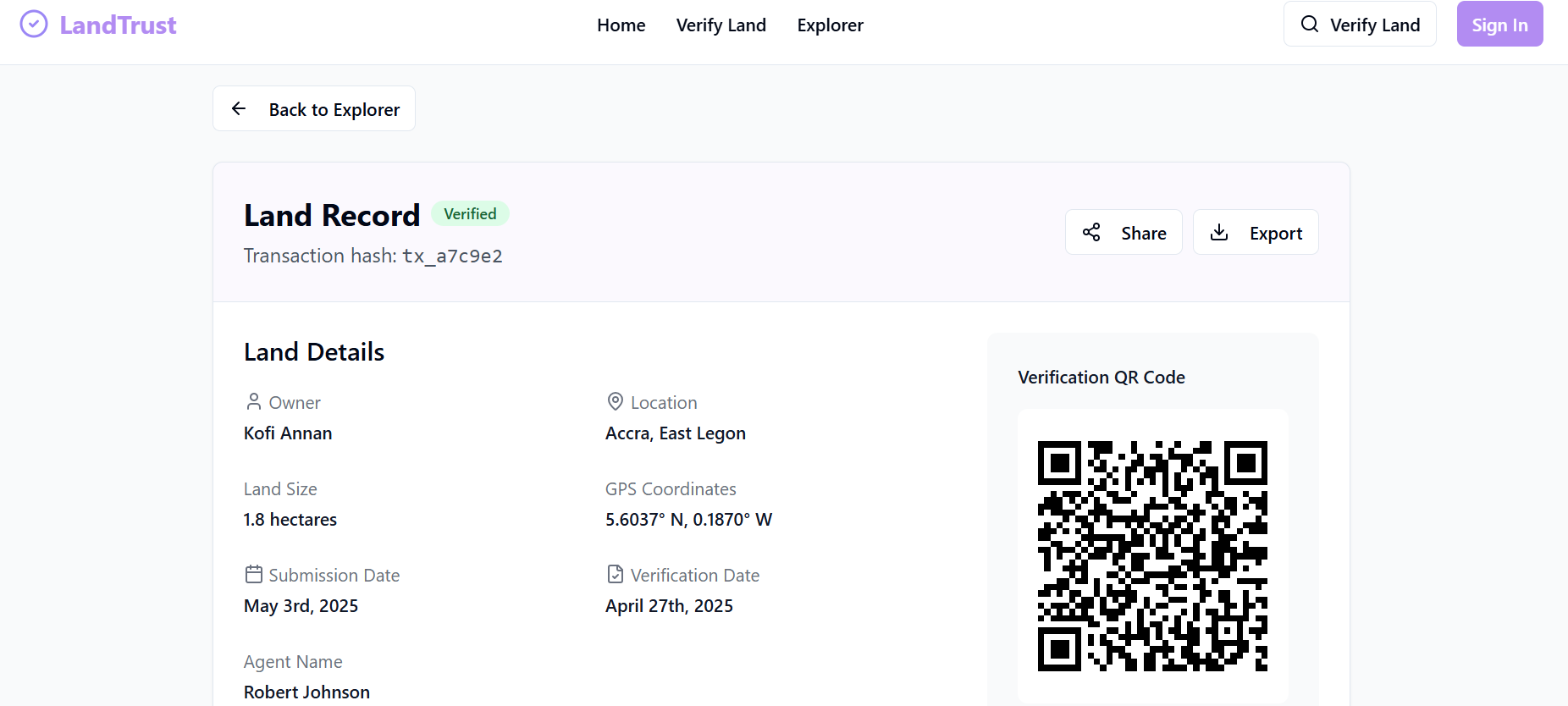Share this land record
This screenshot has height=706, width=1568.
click(x=1124, y=232)
